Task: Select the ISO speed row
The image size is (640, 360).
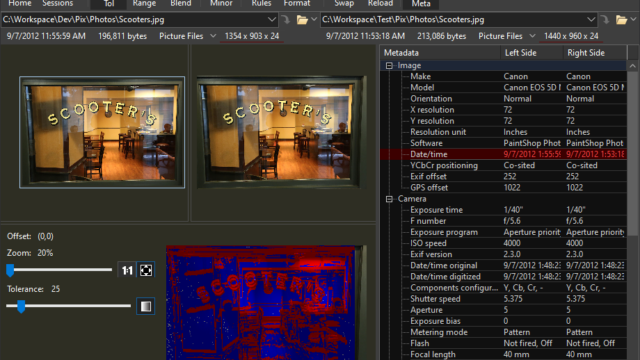Action: pos(504,243)
